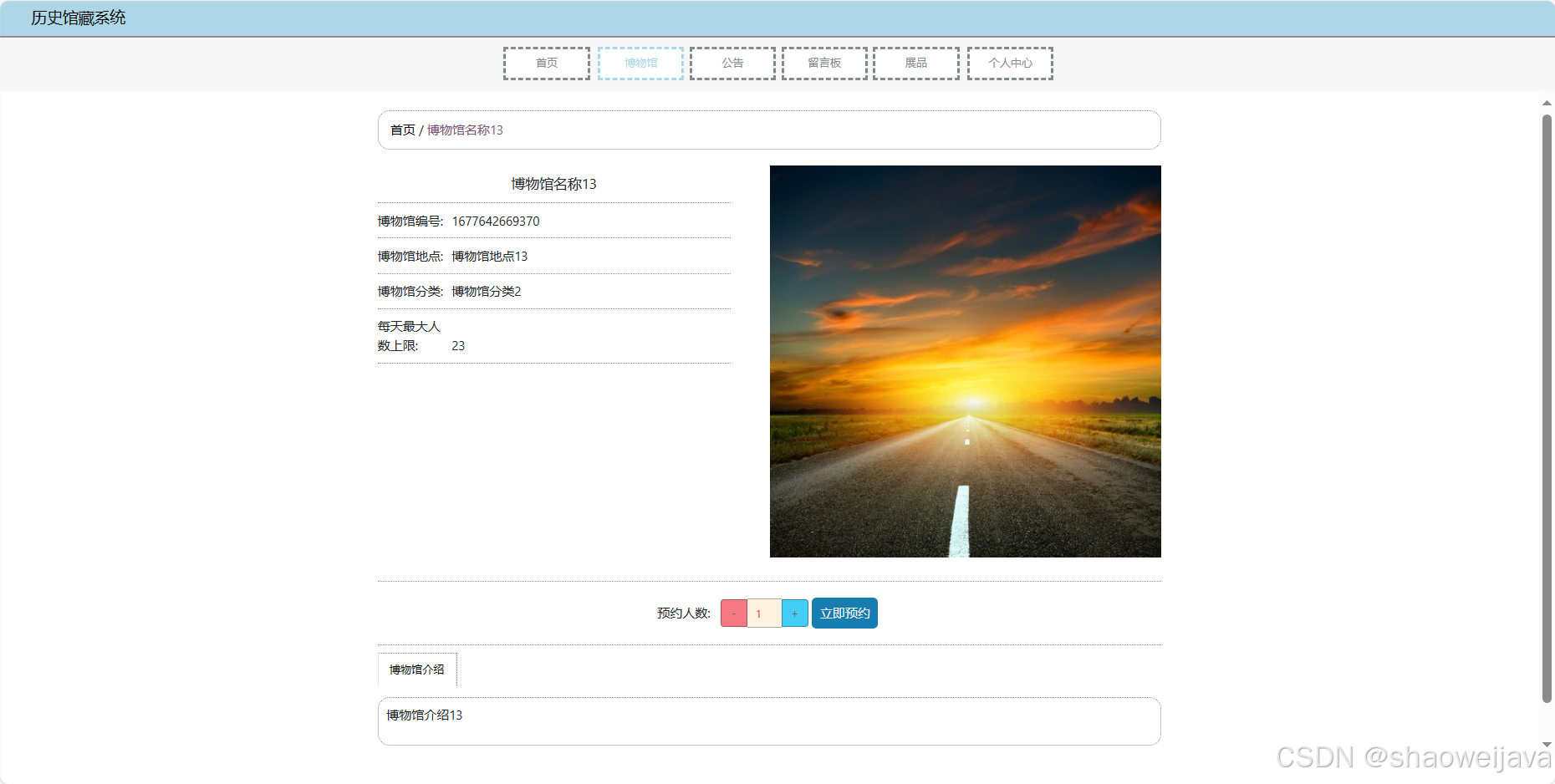1555x784 pixels.
Task: Click the 预约人数 label
Action: (x=684, y=613)
